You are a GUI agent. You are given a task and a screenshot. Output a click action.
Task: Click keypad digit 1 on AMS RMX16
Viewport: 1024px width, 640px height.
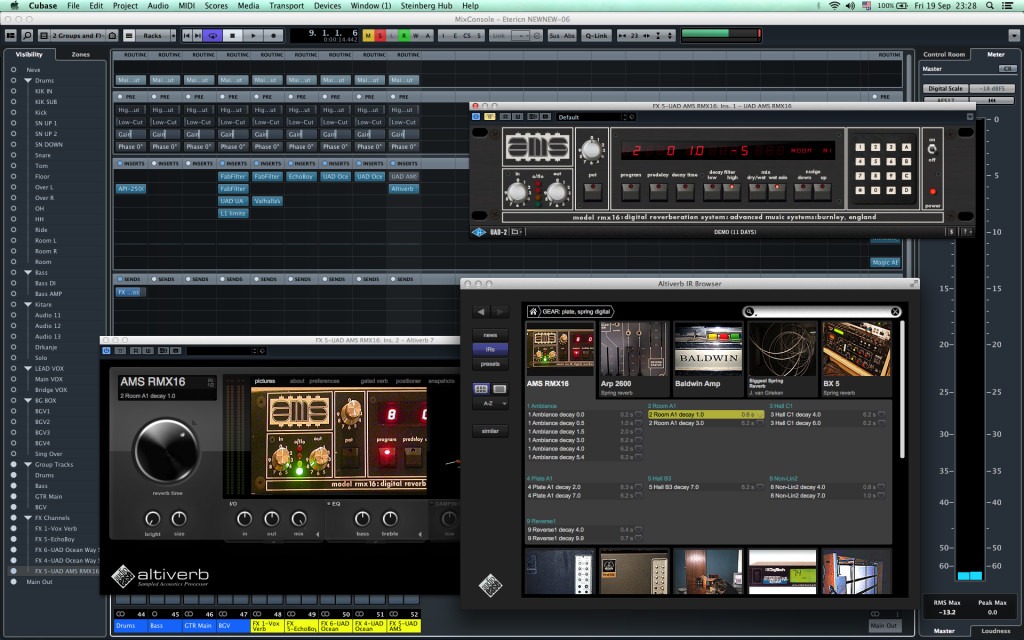(x=861, y=147)
